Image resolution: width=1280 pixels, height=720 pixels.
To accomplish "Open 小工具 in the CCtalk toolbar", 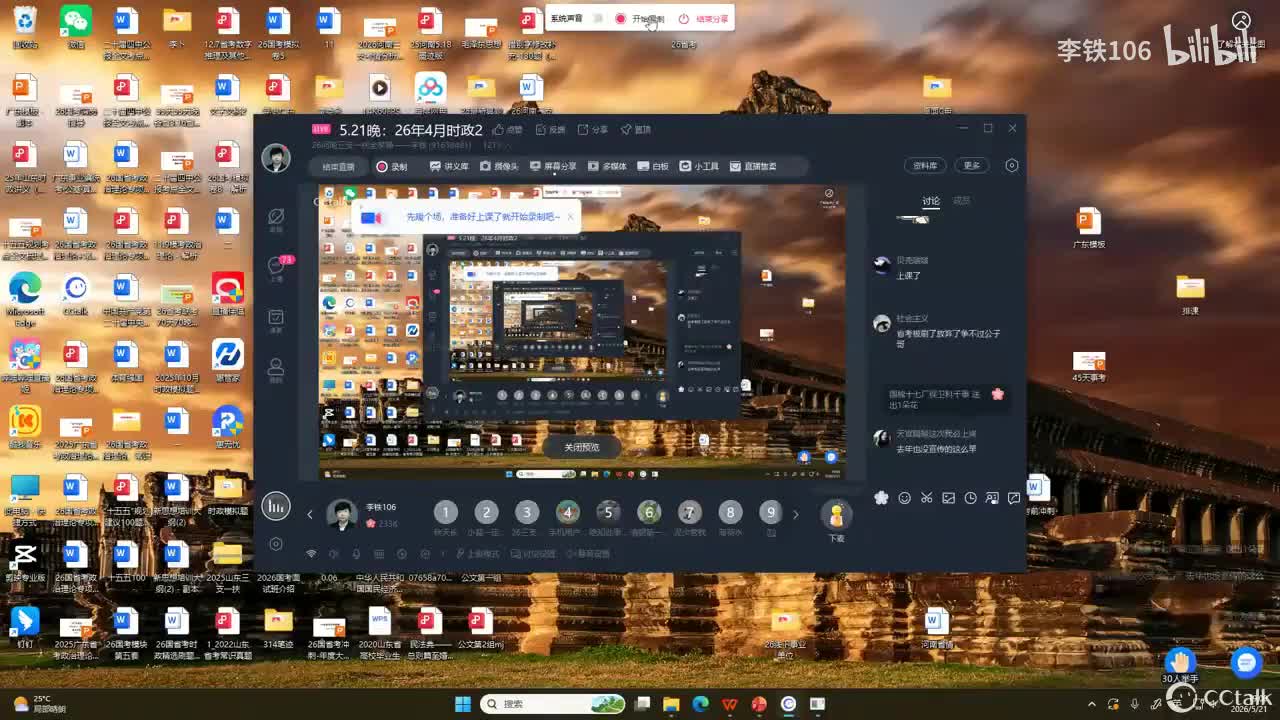I will tap(699, 166).
